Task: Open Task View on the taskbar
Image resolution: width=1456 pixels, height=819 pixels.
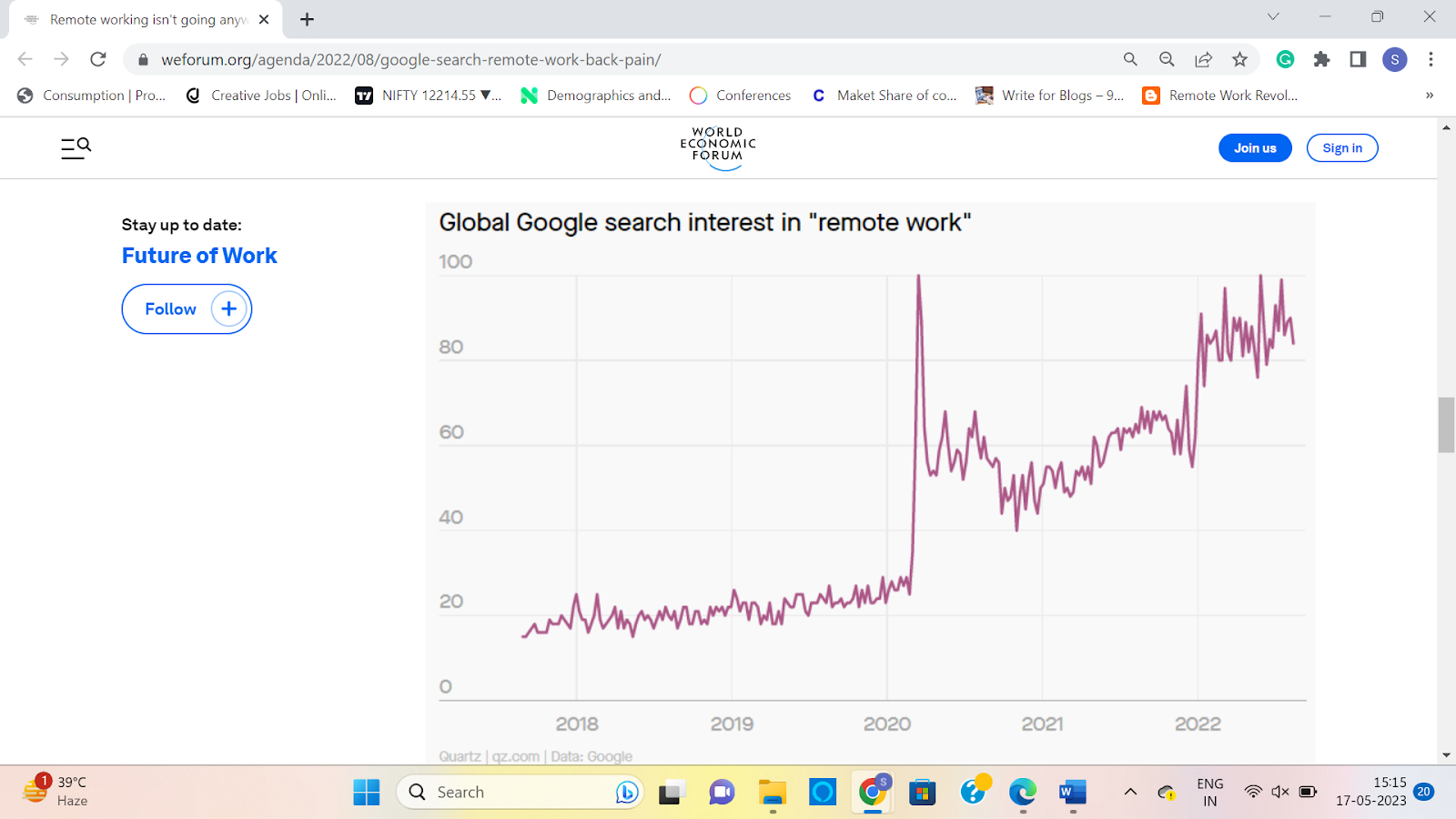Action: [672, 792]
